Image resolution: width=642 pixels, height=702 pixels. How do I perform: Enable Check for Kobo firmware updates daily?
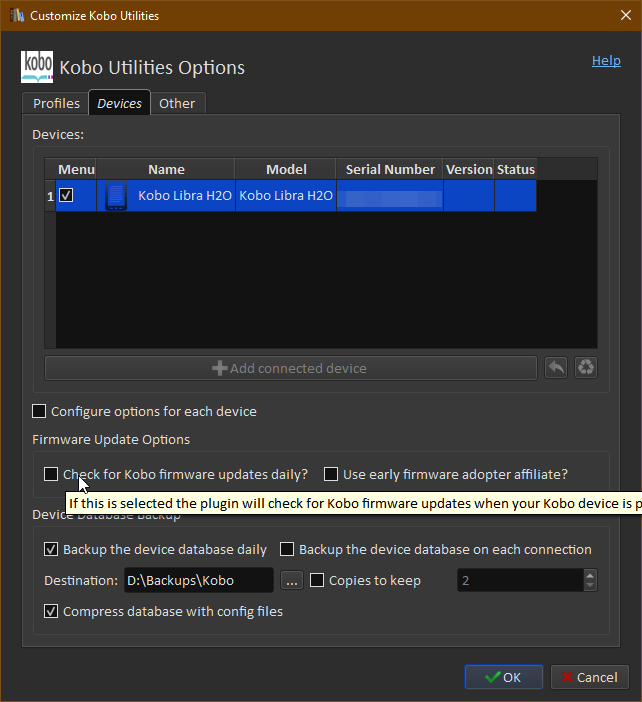coord(51,474)
